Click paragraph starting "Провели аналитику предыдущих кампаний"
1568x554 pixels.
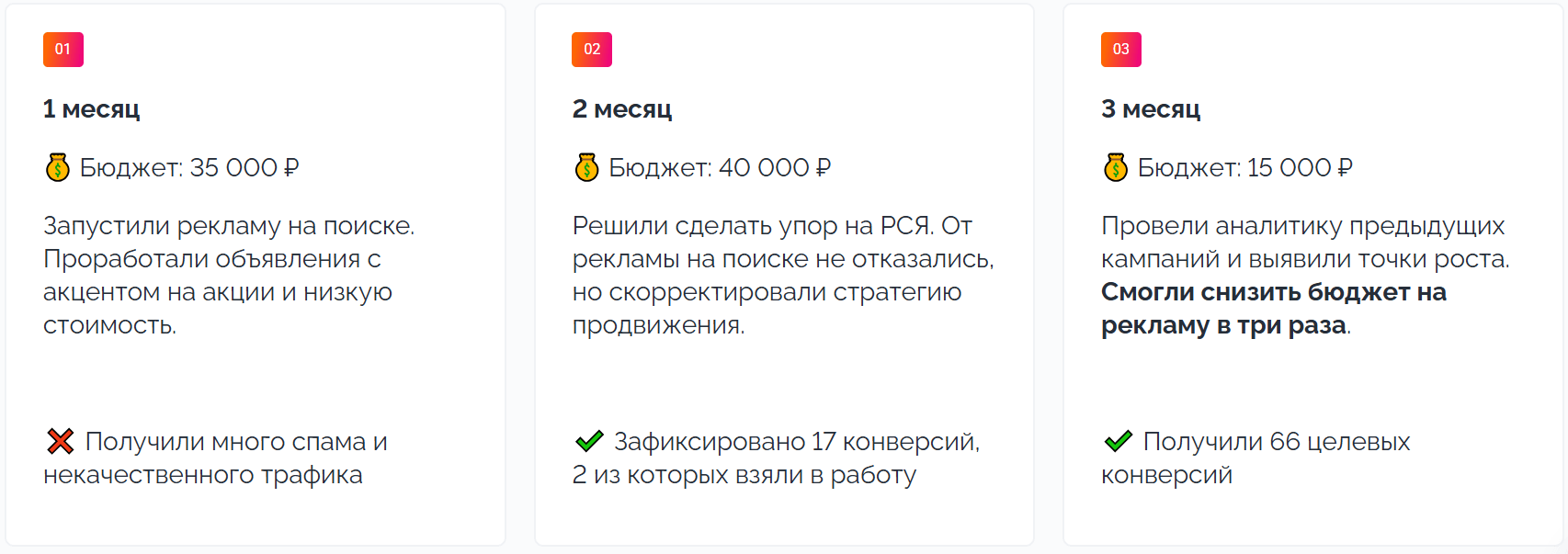(x=1304, y=243)
